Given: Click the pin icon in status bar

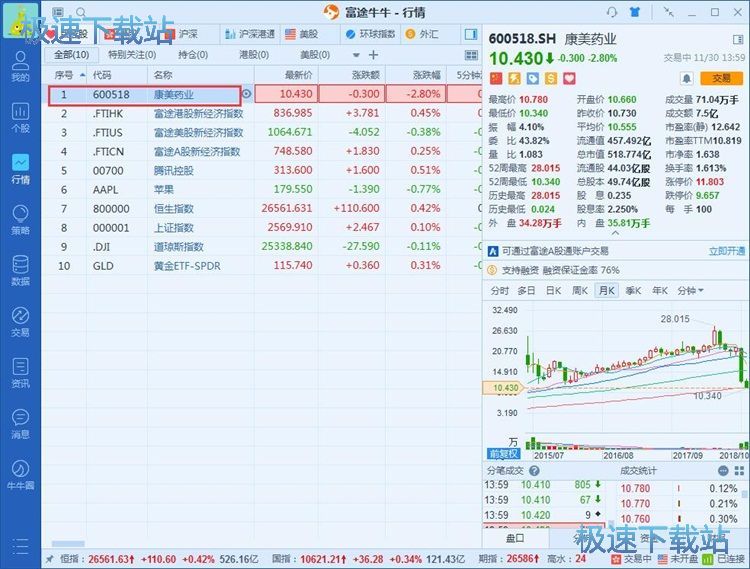Looking at the screenshot, I should [x=49, y=559].
